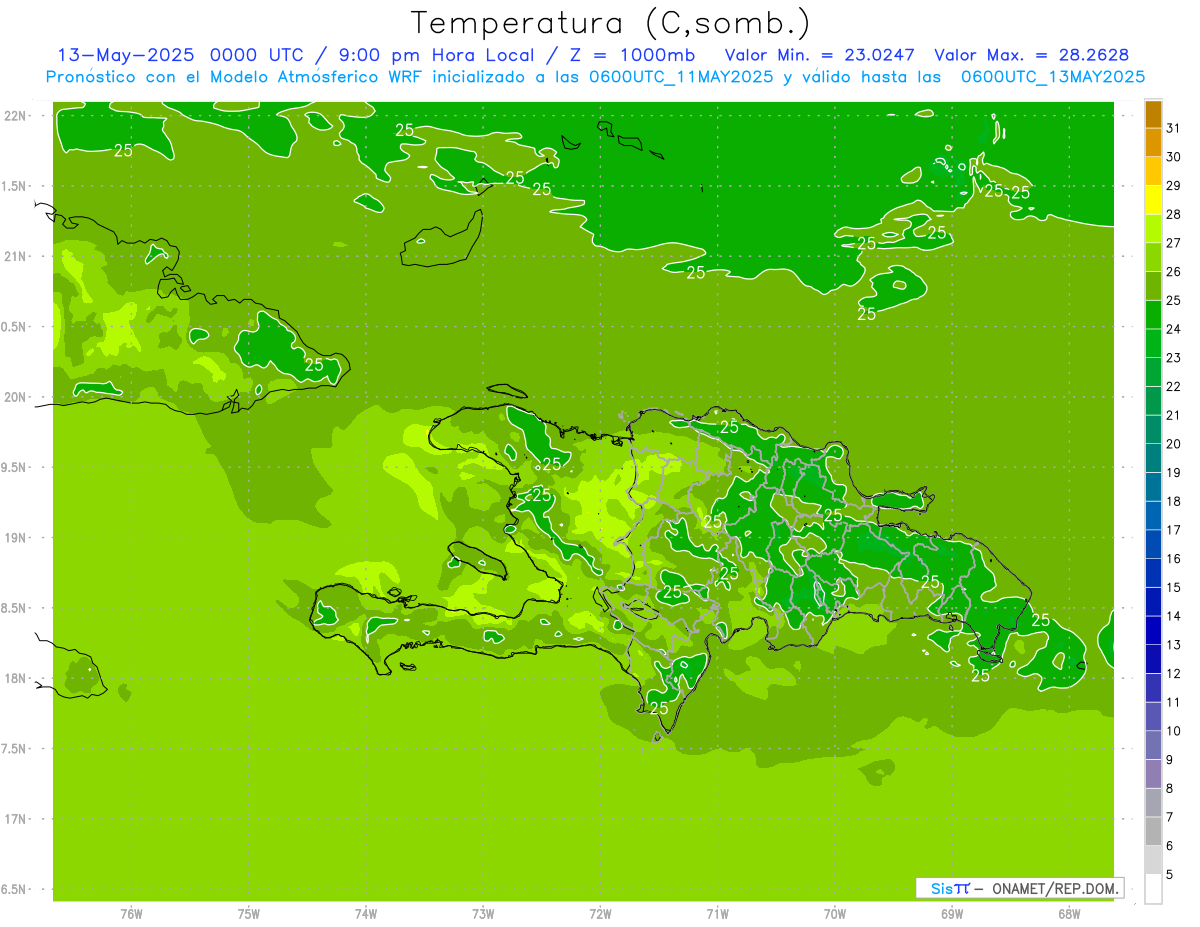This screenshot has height=927, width=1200.
Task: Click the '19N' latitude axis label
Action: [16, 538]
